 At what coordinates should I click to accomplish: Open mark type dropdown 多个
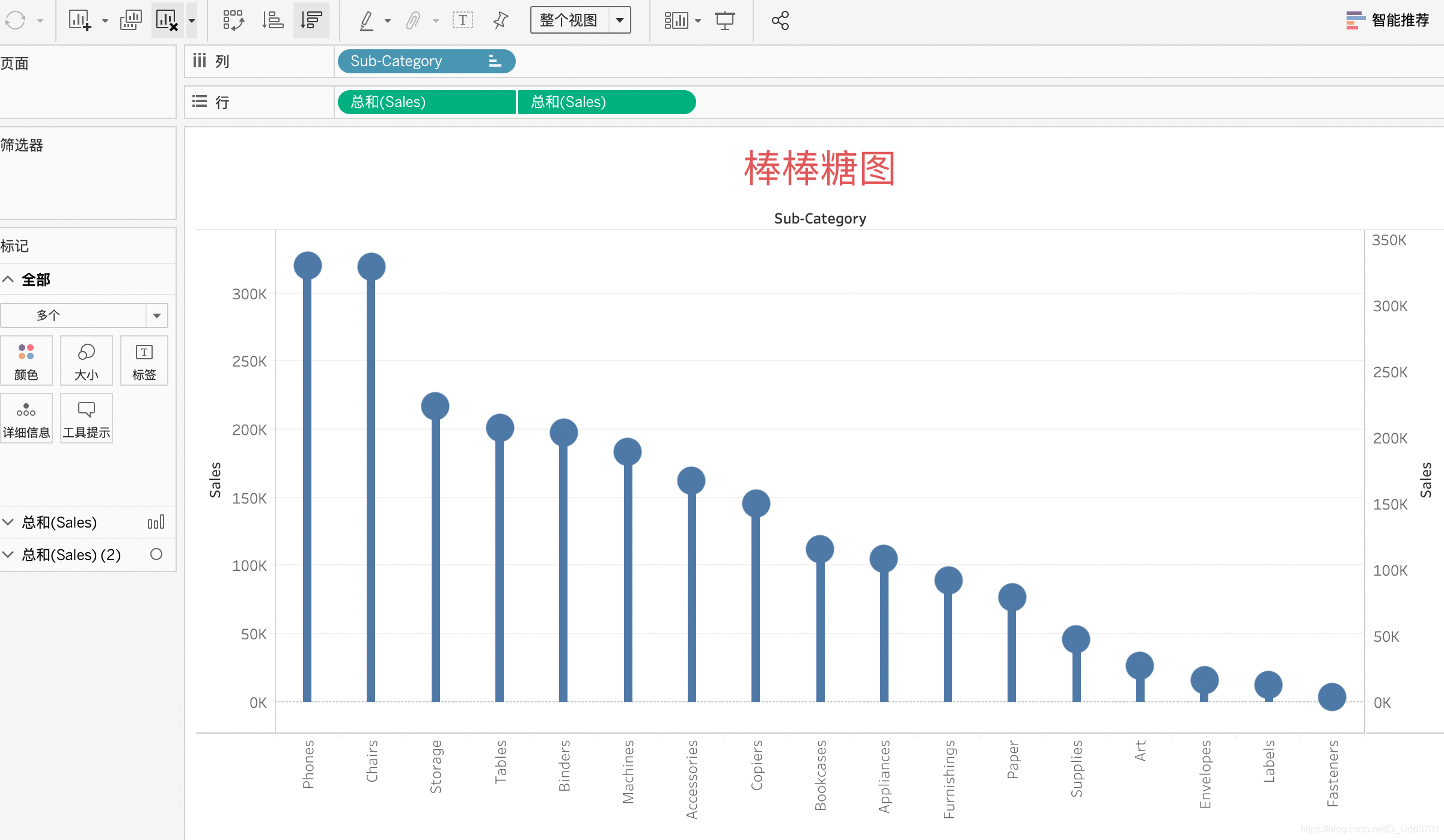pos(84,315)
